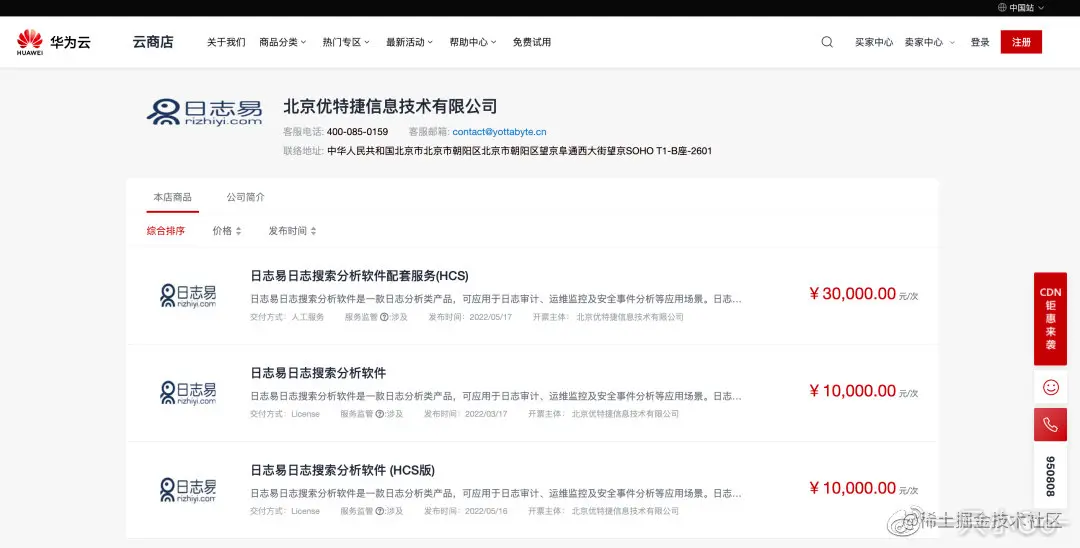The image size is (1080, 548).
Task: Open the contact@yottabyte.cn email link
Action: (499, 131)
